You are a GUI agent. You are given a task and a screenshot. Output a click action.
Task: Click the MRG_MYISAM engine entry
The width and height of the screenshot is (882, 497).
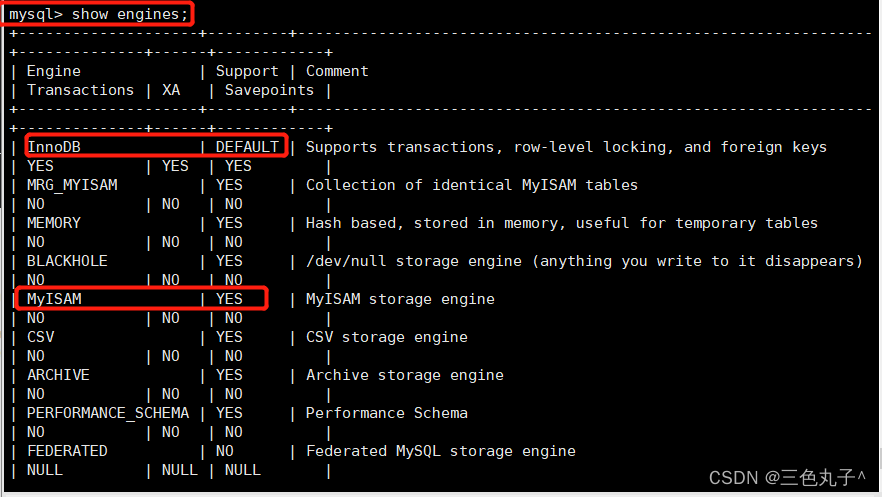72,185
